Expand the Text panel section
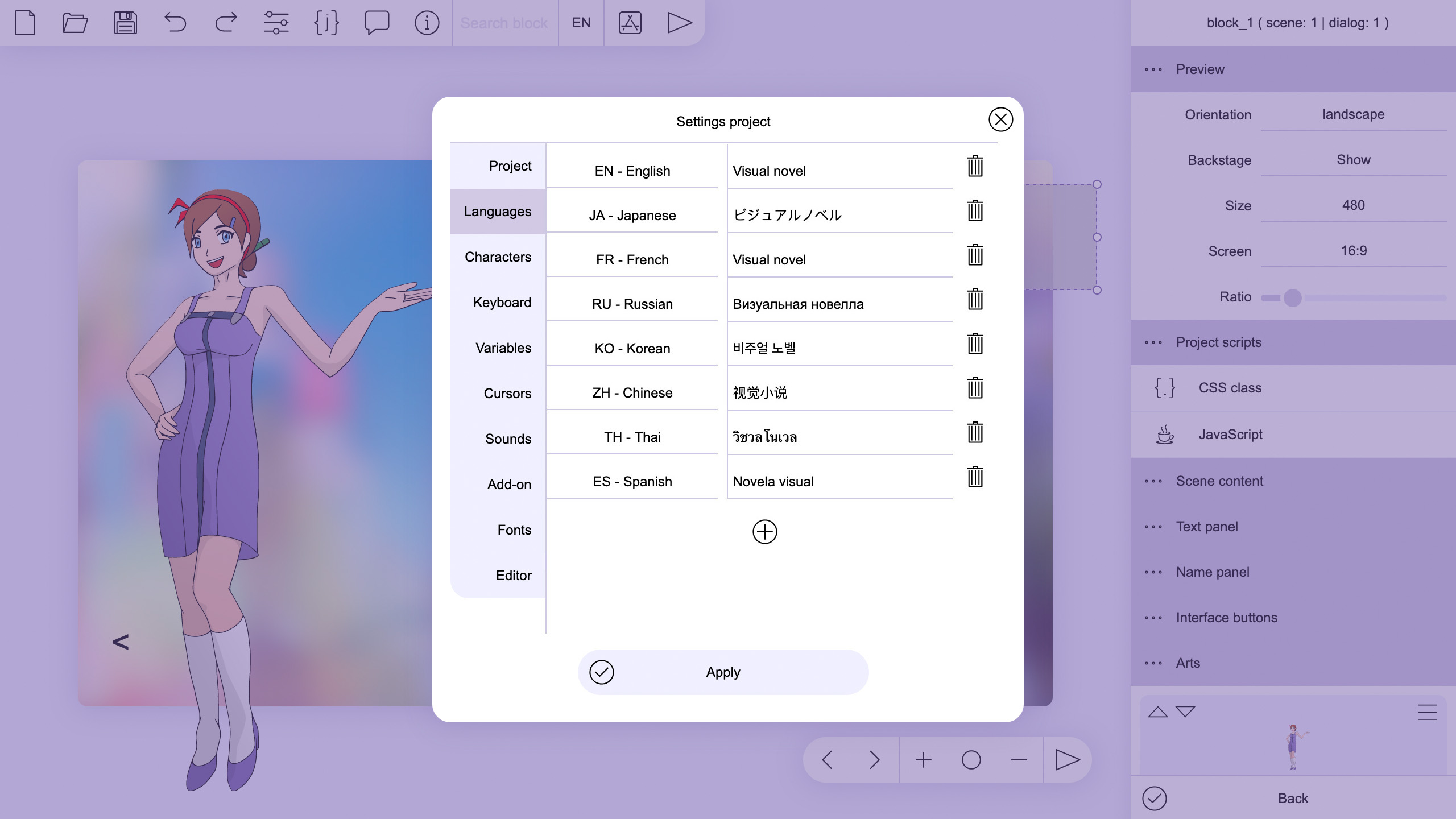 (x=1207, y=526)
